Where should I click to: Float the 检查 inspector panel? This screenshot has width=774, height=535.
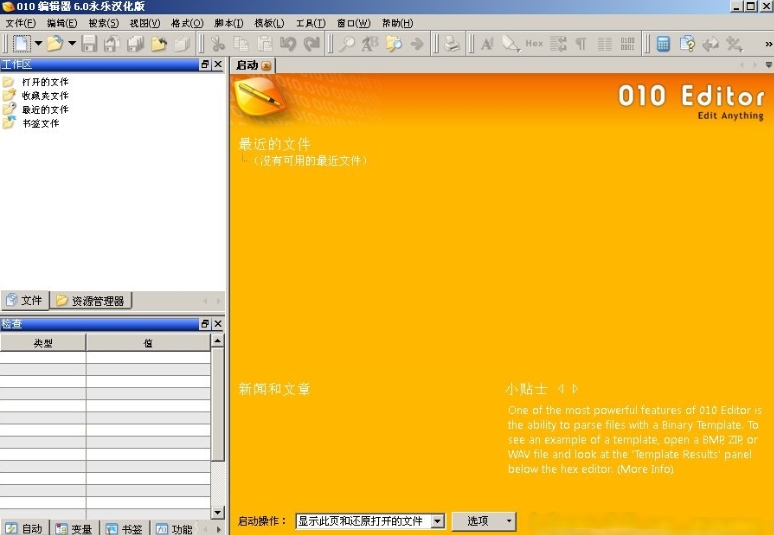[x=205, y=324]
